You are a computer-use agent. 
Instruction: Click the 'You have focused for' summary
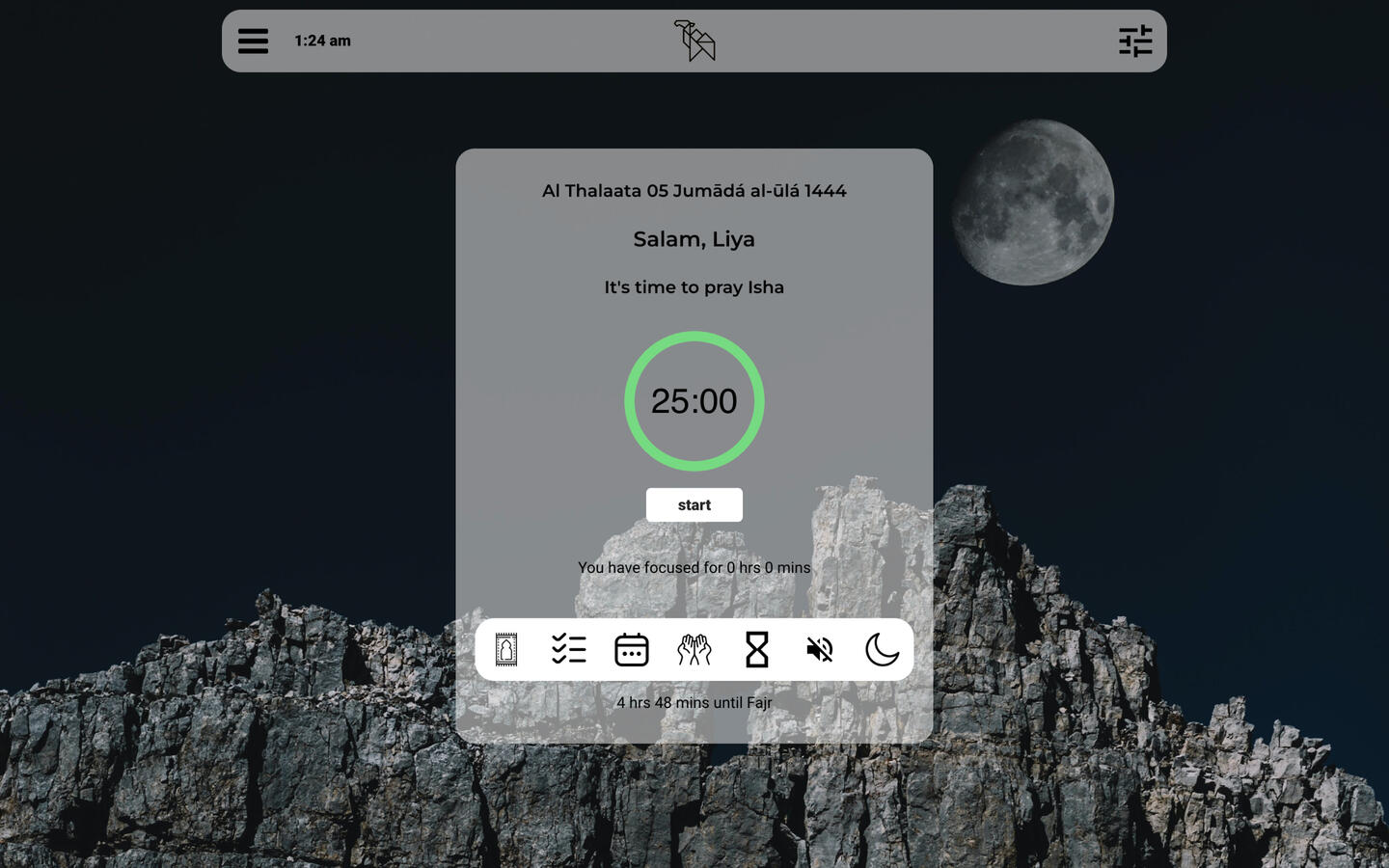(694, 567)
